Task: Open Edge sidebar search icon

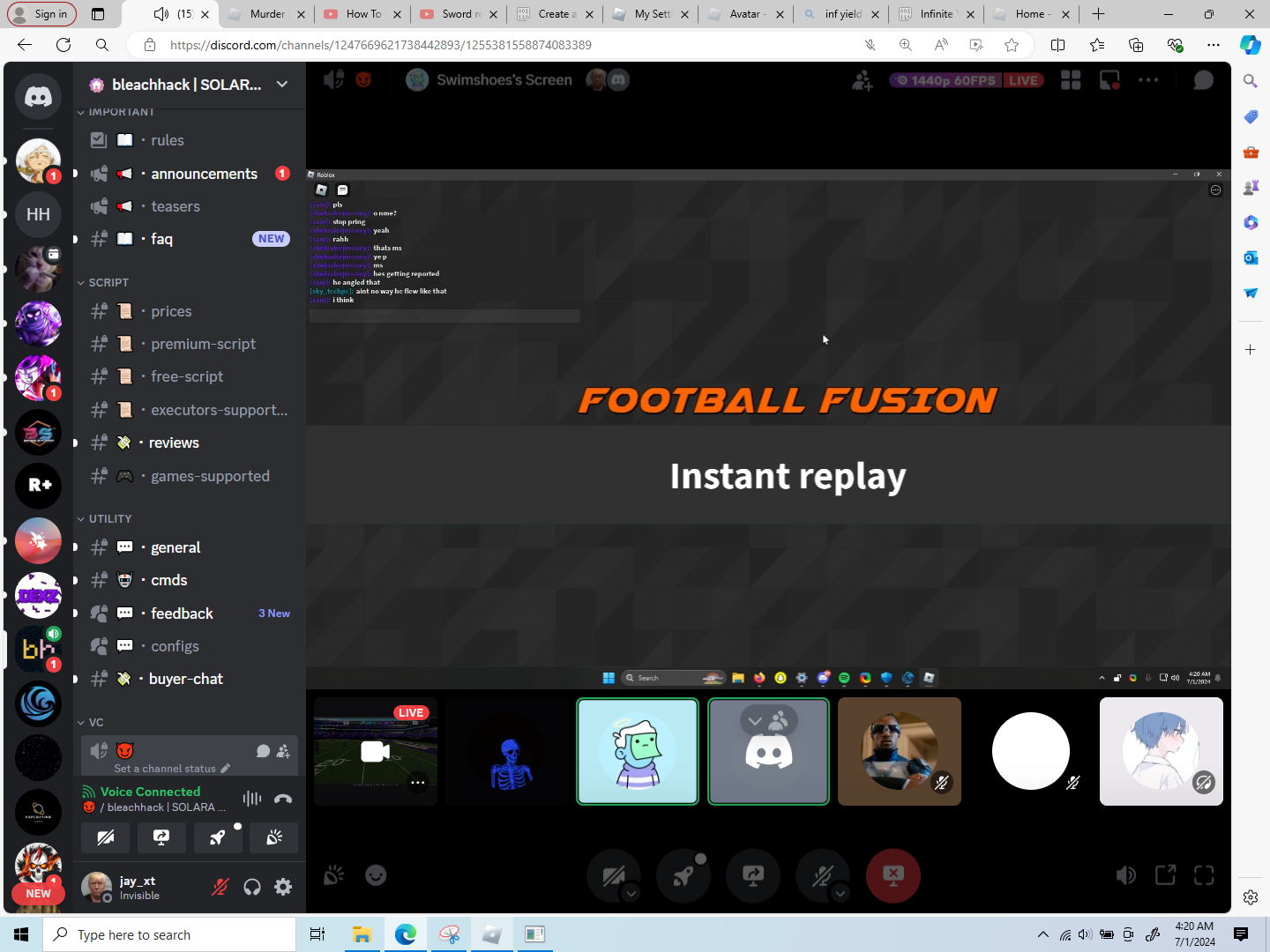Action: coord(1251,81)
